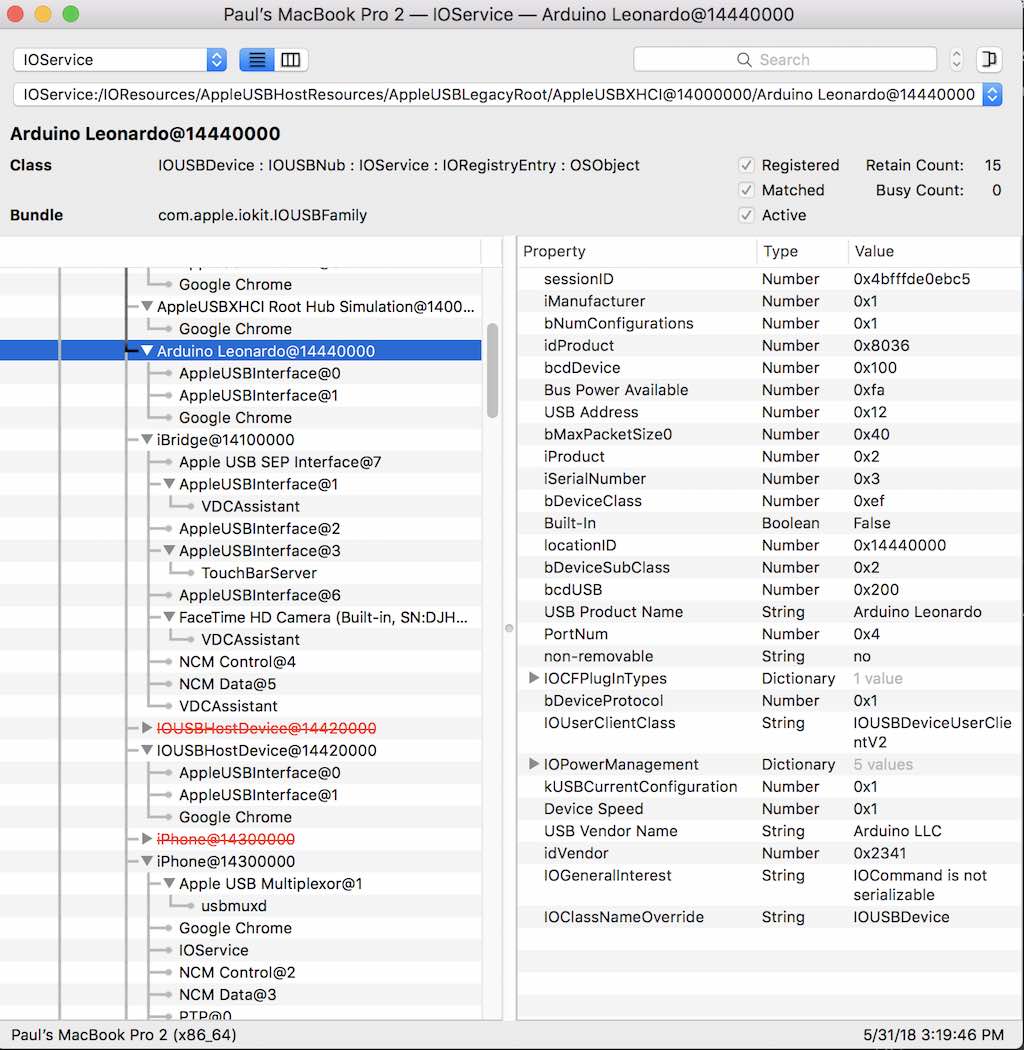This screenshot has width=1024, height=1050.
Task: Toggle the inspector sidebar panel icon
Action: pos(989,60)
